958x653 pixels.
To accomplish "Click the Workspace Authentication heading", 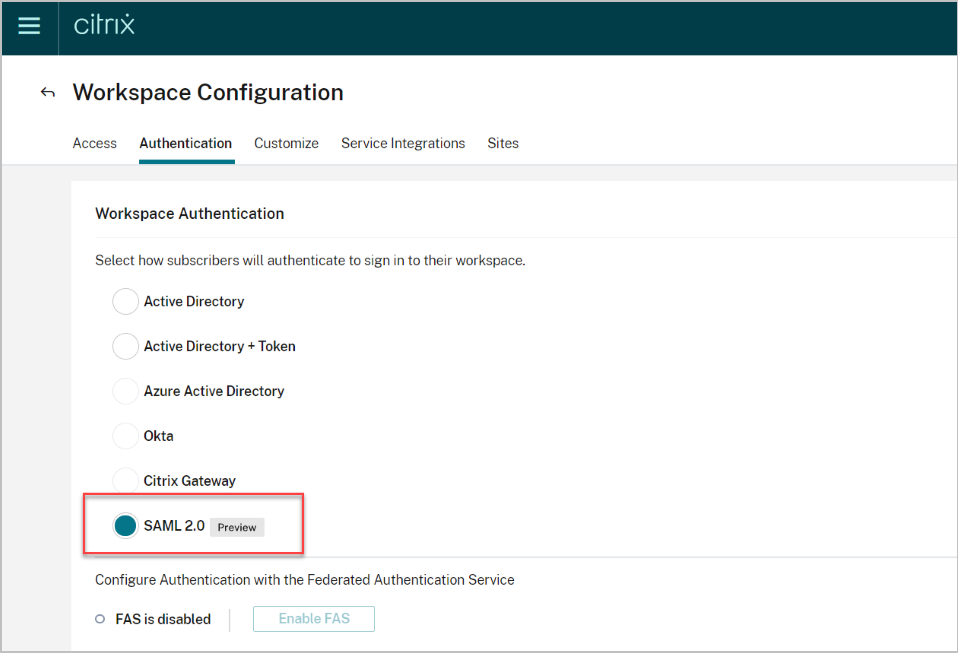I will point(190,214).
